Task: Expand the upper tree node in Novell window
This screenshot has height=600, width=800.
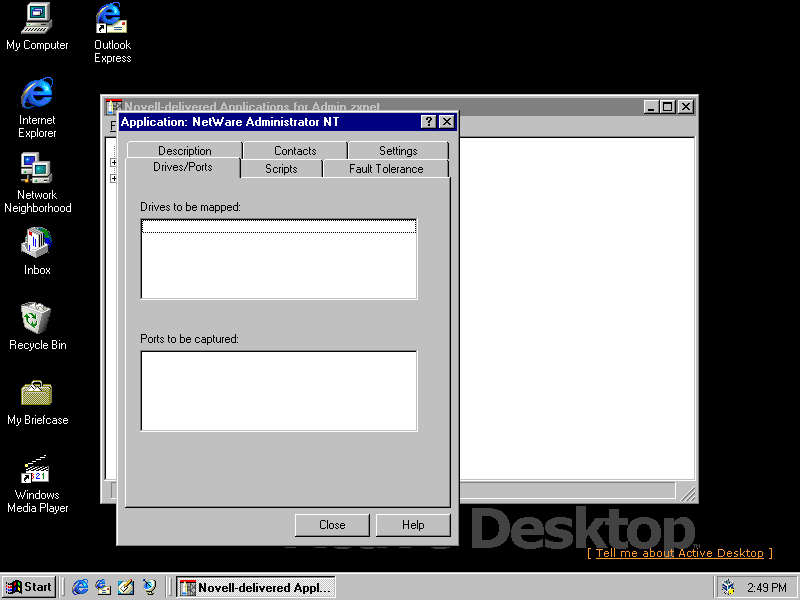Action: point(114,162)
